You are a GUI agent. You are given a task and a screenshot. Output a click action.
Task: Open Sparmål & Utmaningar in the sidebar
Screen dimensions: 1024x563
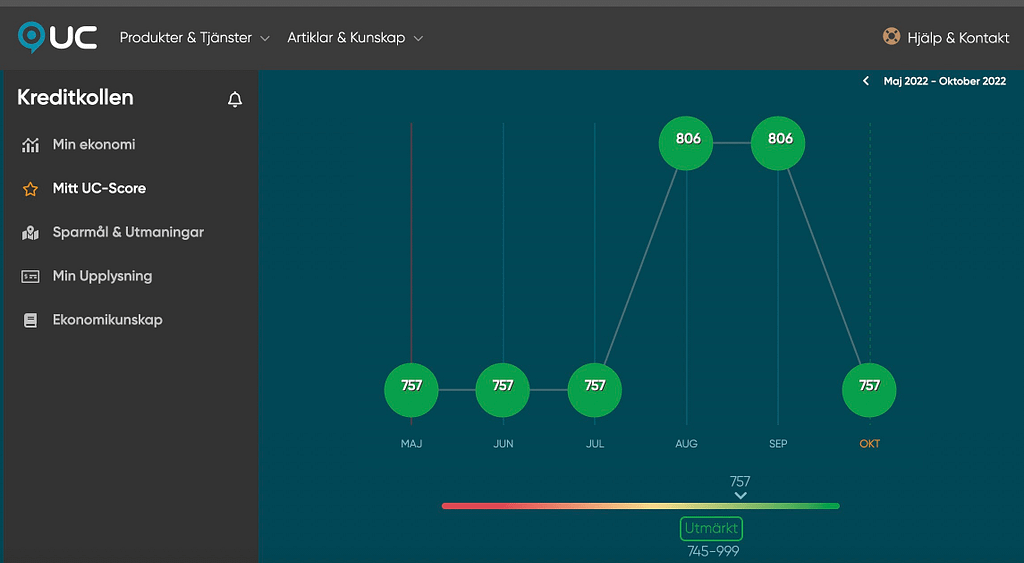click(128, 233)
